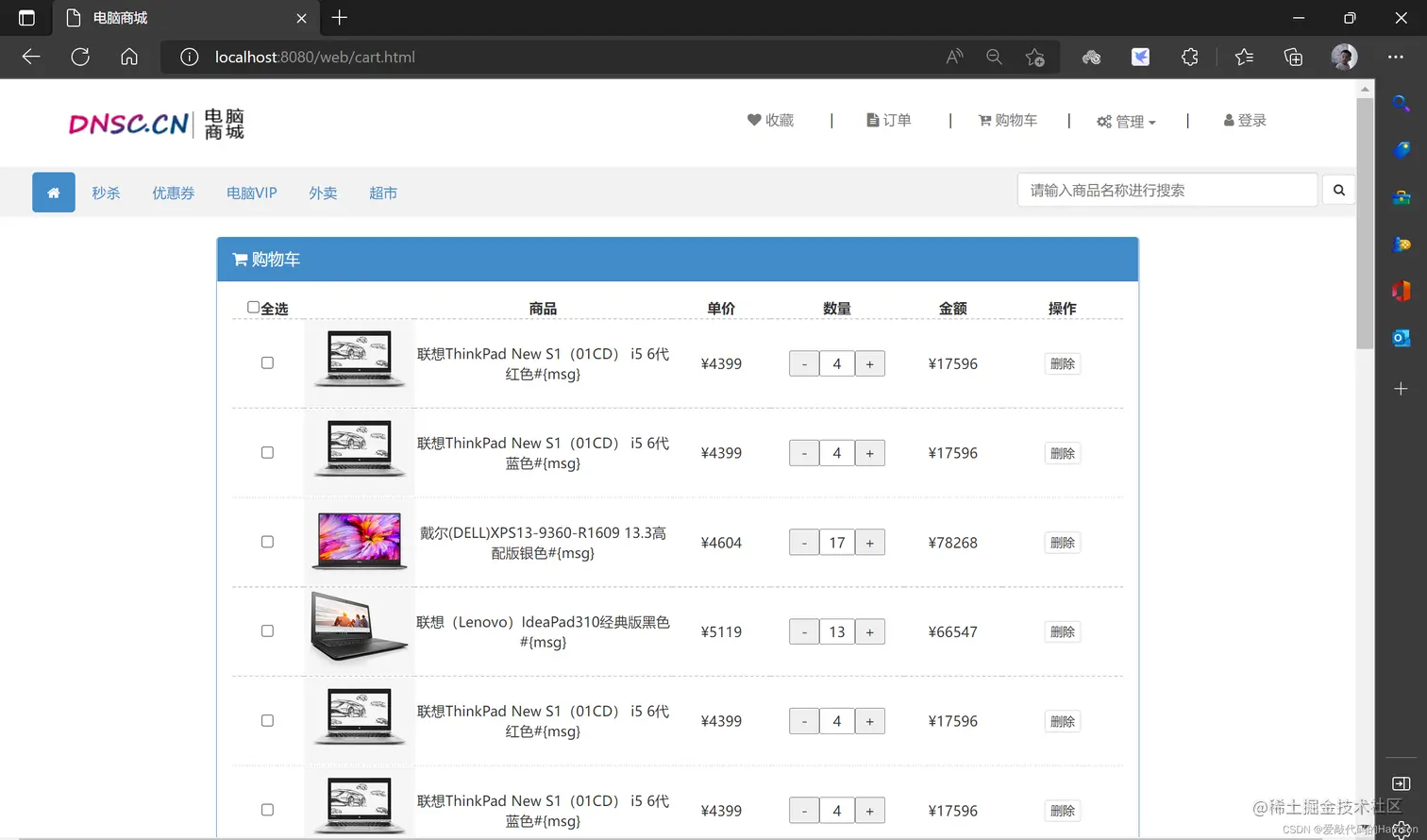This screenshot has height=840, width=1427.
Task: Expand the 管理 dropdown menu
Action: click(1126, 121)
